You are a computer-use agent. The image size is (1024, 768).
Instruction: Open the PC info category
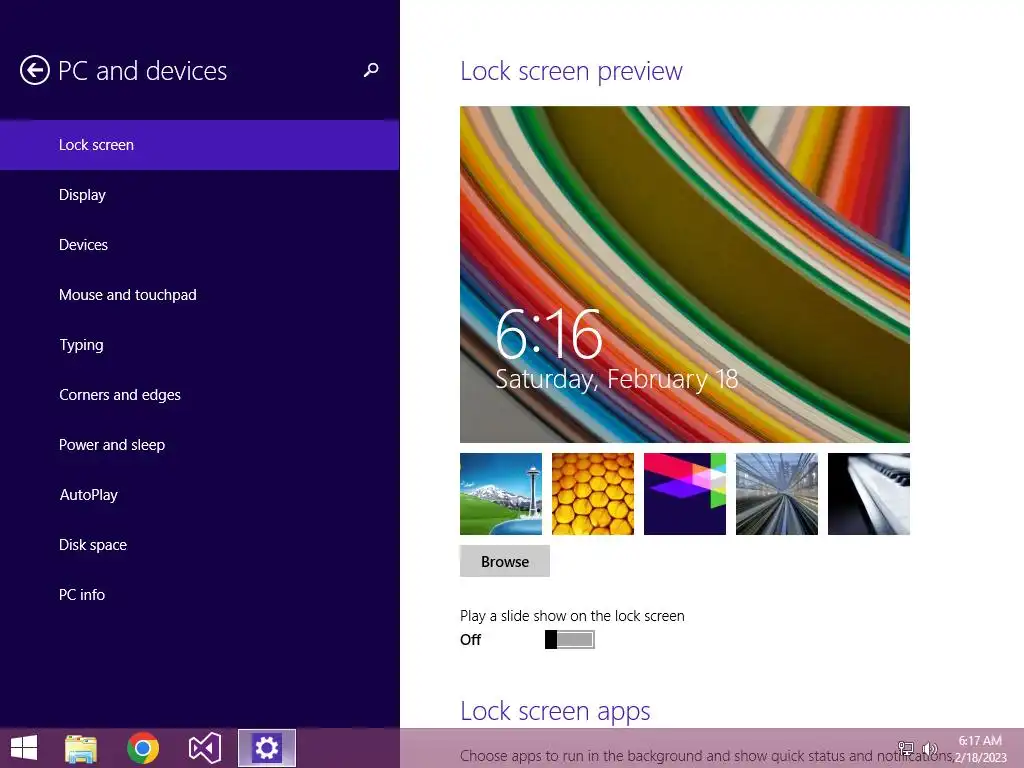[x=199, y=594]
